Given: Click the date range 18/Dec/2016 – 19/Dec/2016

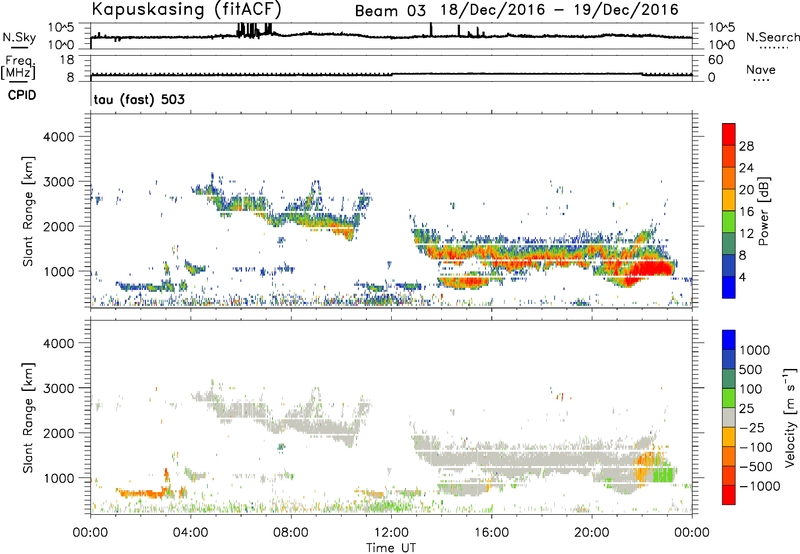Looking at the screenshot, I should (x=560, y=10).
